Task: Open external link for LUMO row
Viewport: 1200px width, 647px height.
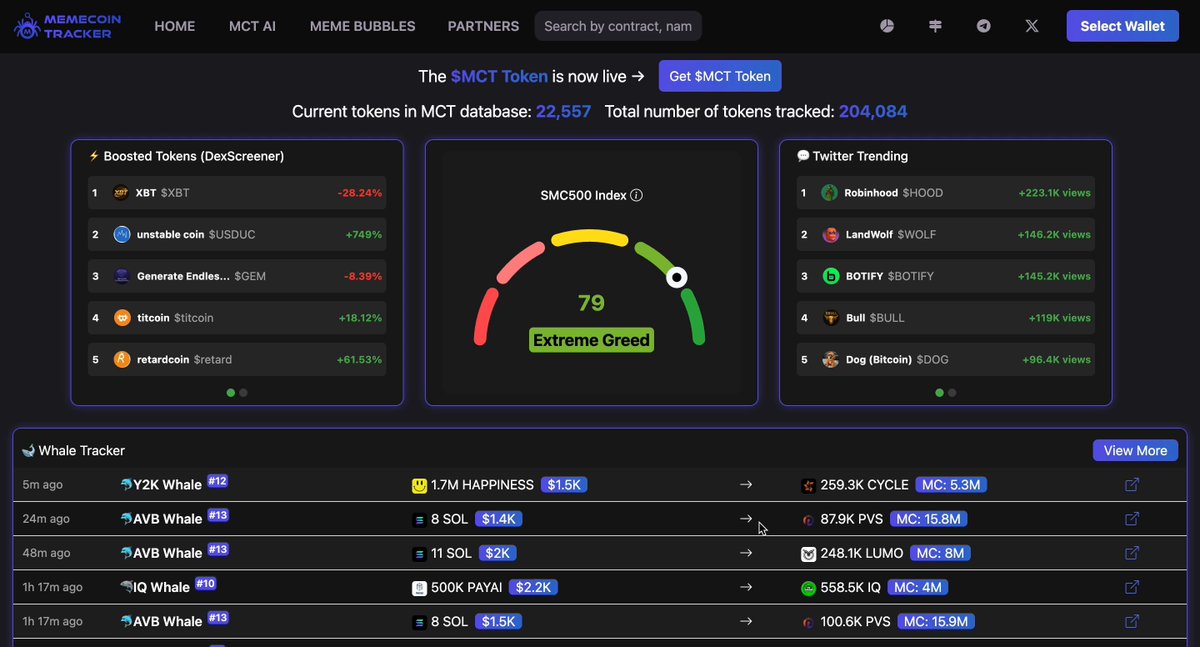Action: (1132, 553)
